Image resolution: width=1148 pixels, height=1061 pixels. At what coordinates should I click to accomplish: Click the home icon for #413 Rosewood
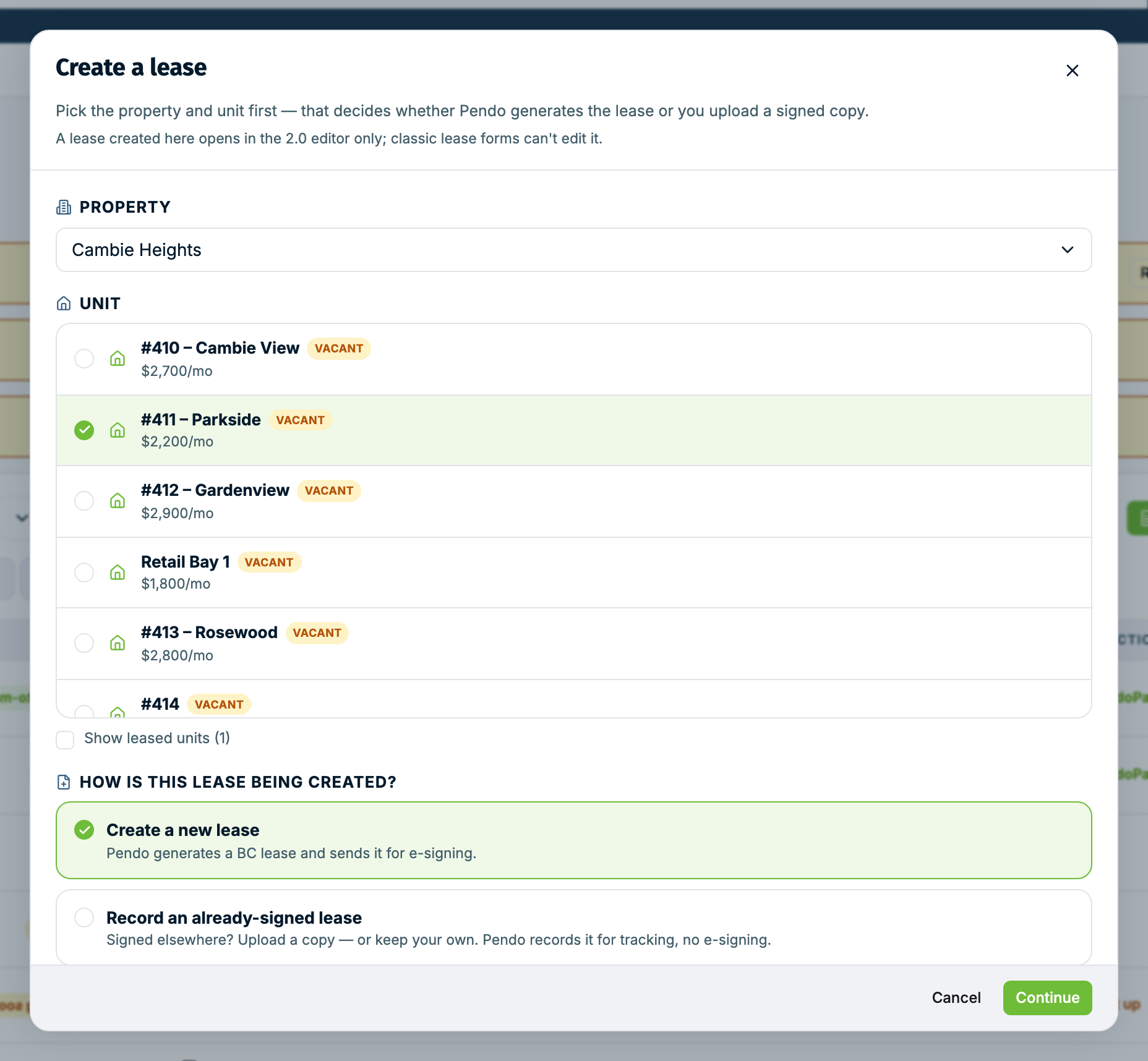click(x=118, y=643)
